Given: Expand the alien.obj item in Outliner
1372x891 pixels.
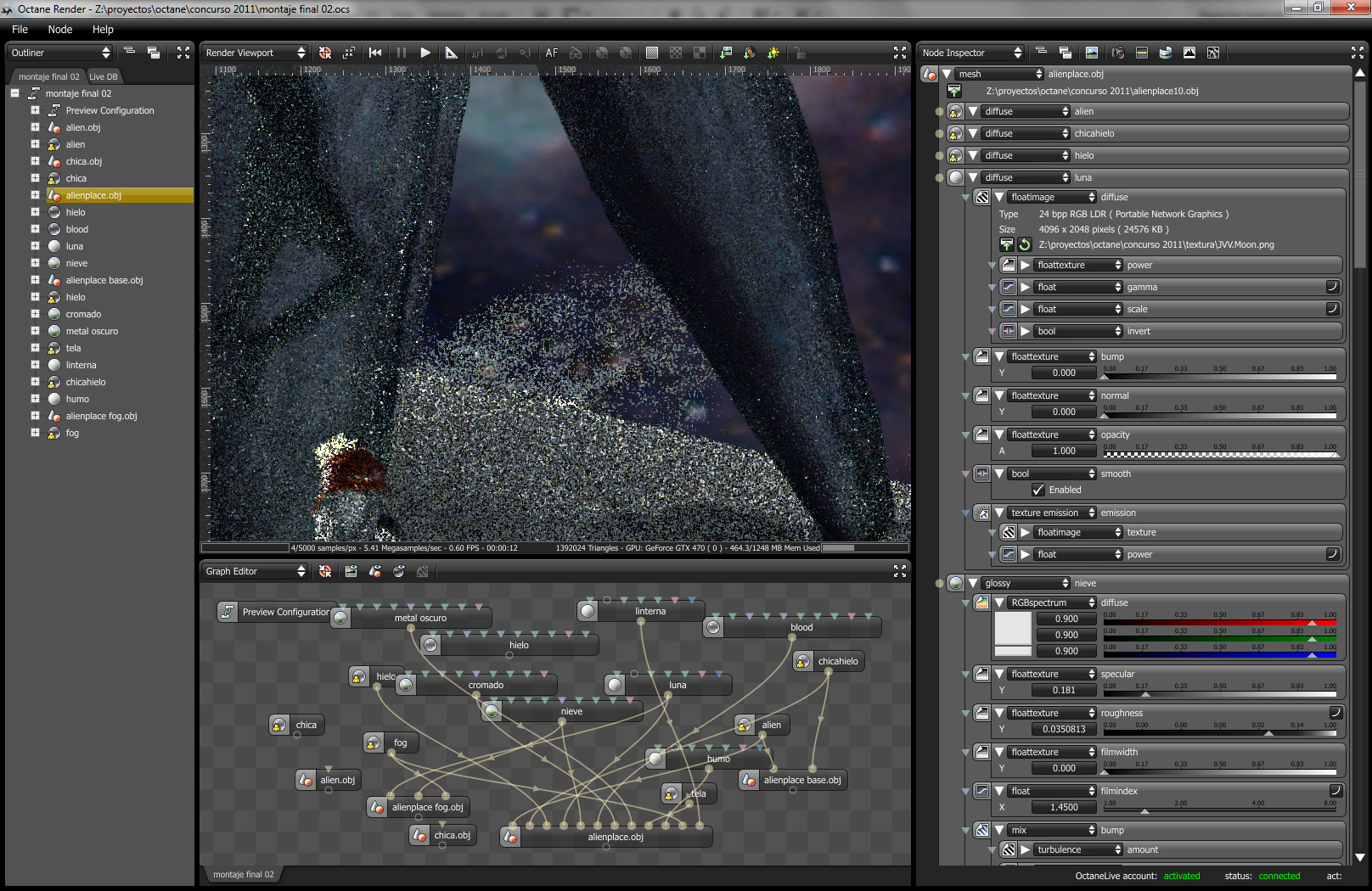Looking at the screenshot, I should tap(35, 127).
